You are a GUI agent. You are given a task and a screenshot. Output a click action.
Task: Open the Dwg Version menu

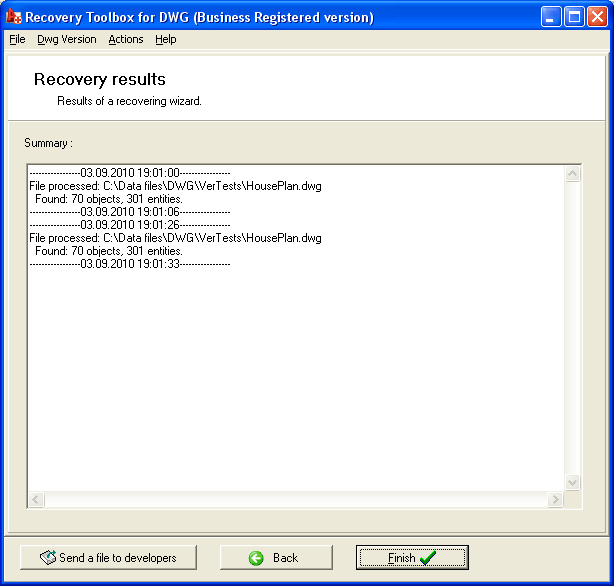pyautogui.click(x=67, y=40)
